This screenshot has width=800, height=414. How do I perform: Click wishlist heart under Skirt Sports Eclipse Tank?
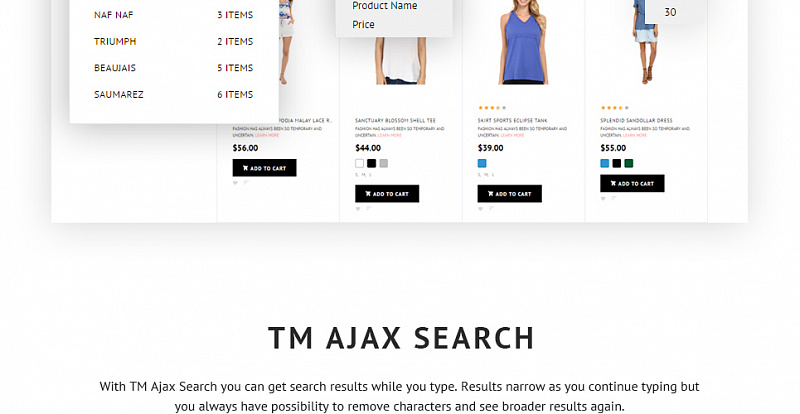coord(480,208)
